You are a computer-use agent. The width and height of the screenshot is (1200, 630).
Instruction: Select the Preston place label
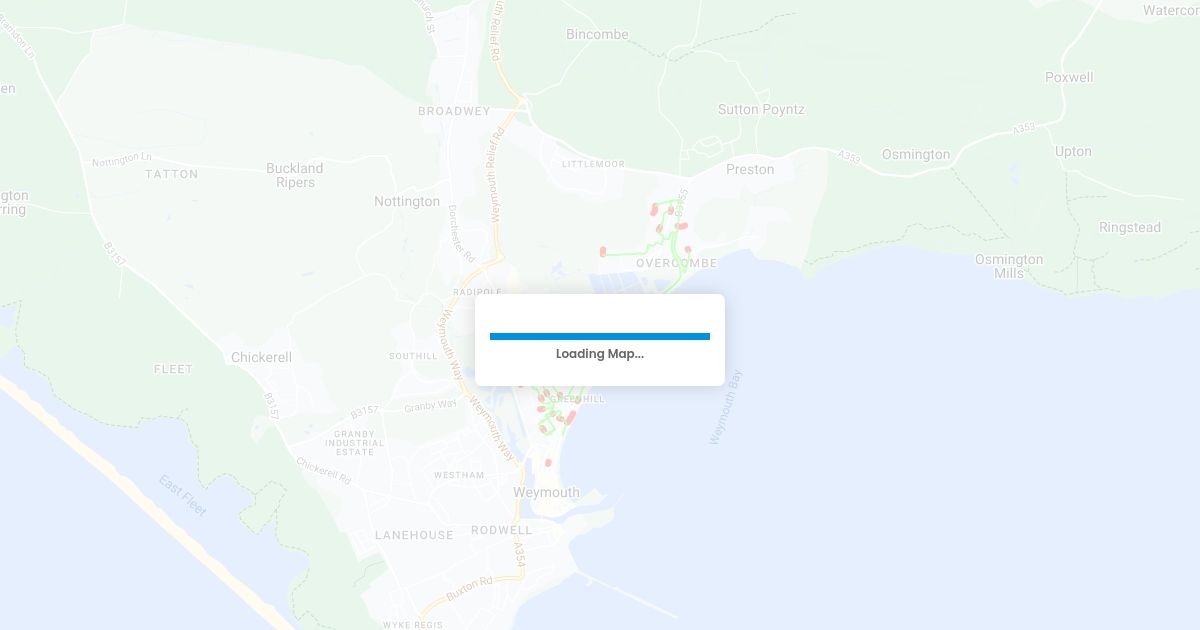(x=750, y=170)
